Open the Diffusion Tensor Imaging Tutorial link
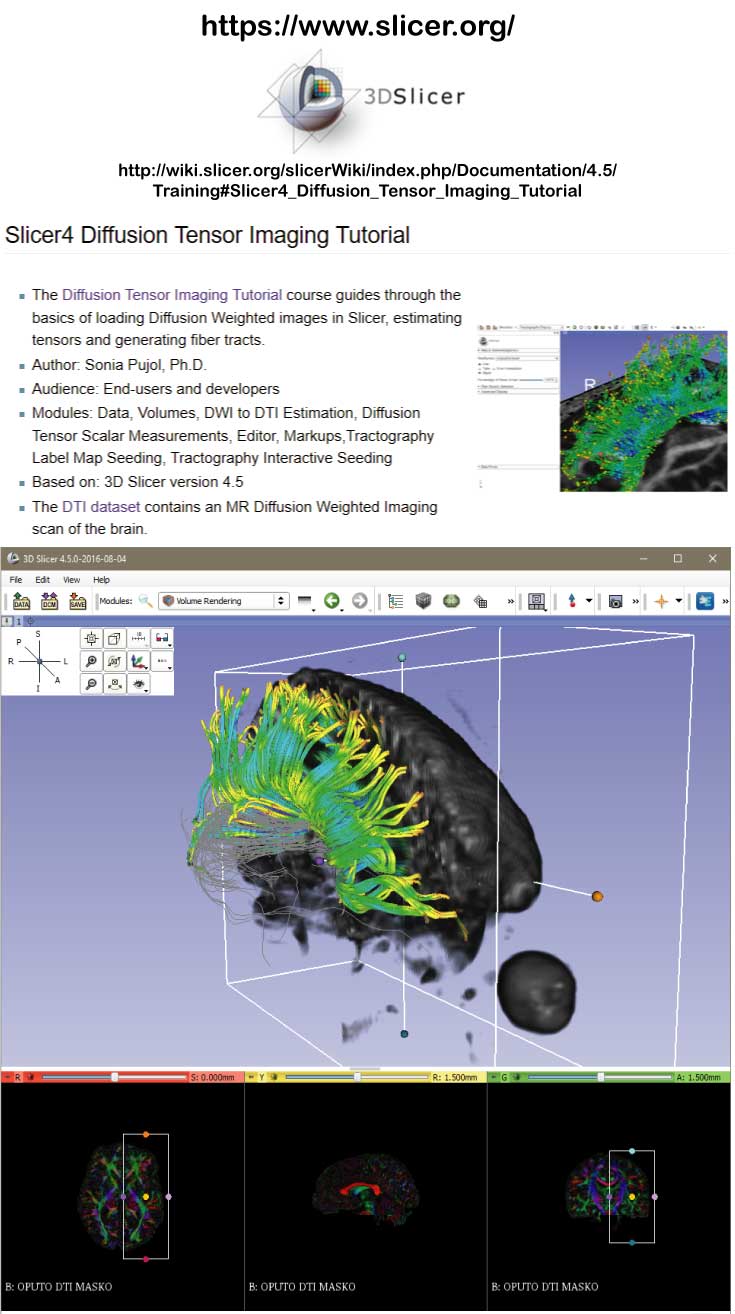 [172, 295]
